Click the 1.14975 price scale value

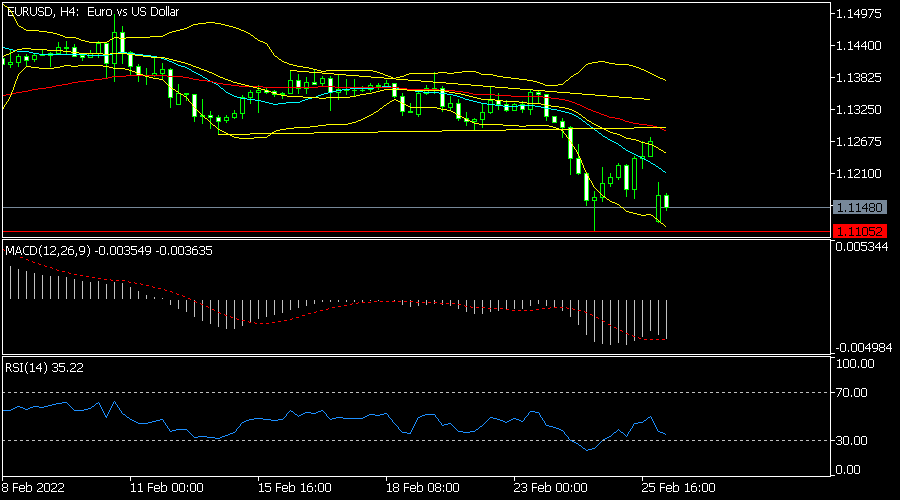click(859, 14)
